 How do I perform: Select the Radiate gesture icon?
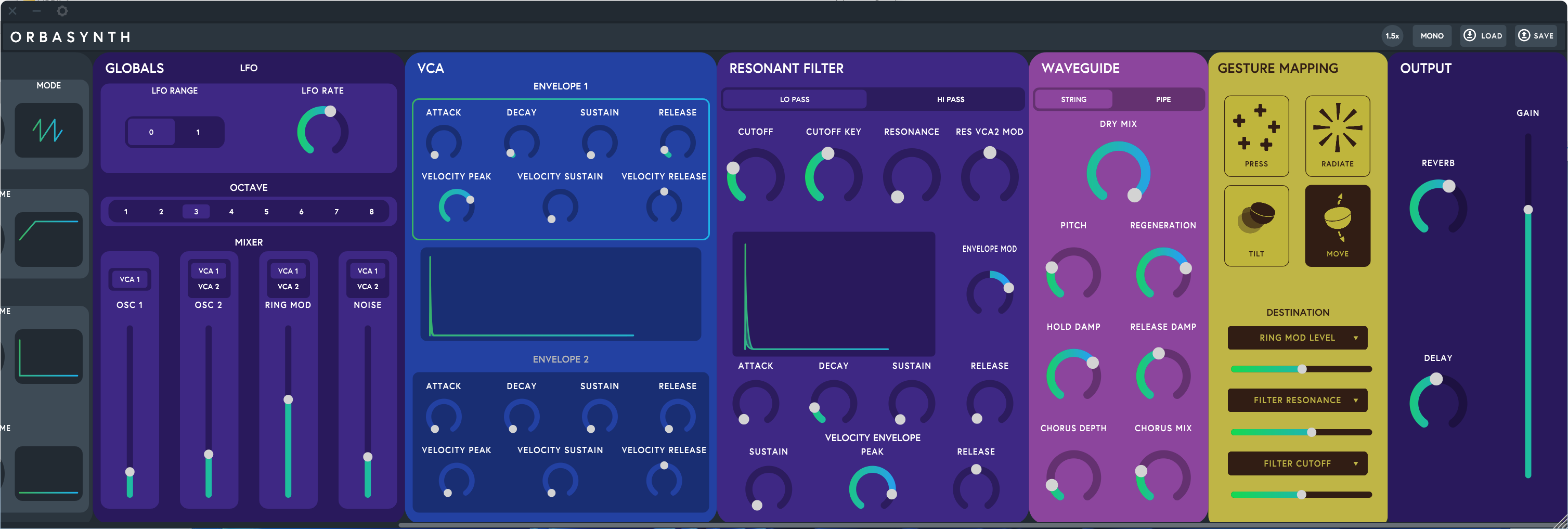tap(1337, 136)
